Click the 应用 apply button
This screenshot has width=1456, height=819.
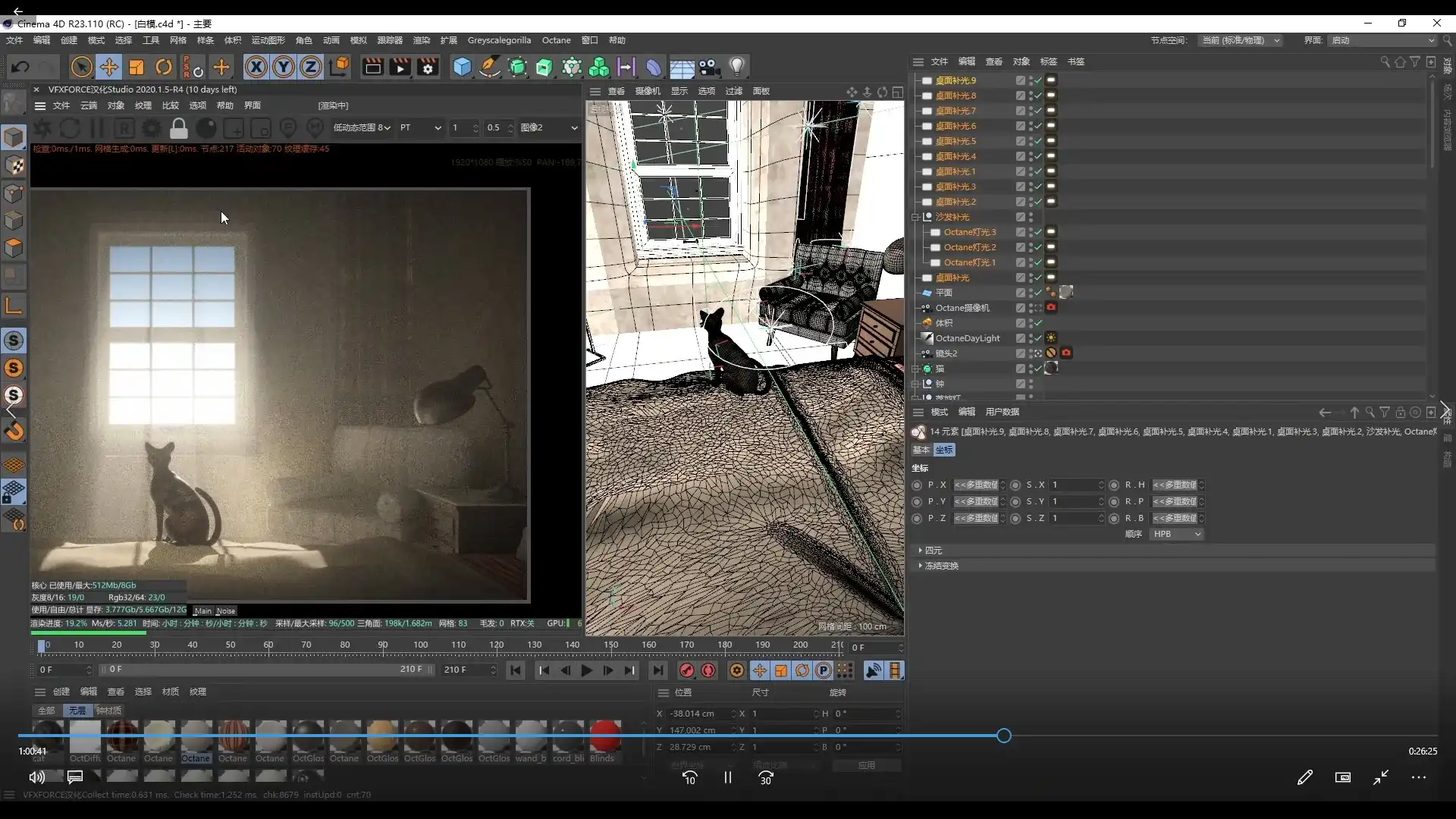(x=867, y=765)
